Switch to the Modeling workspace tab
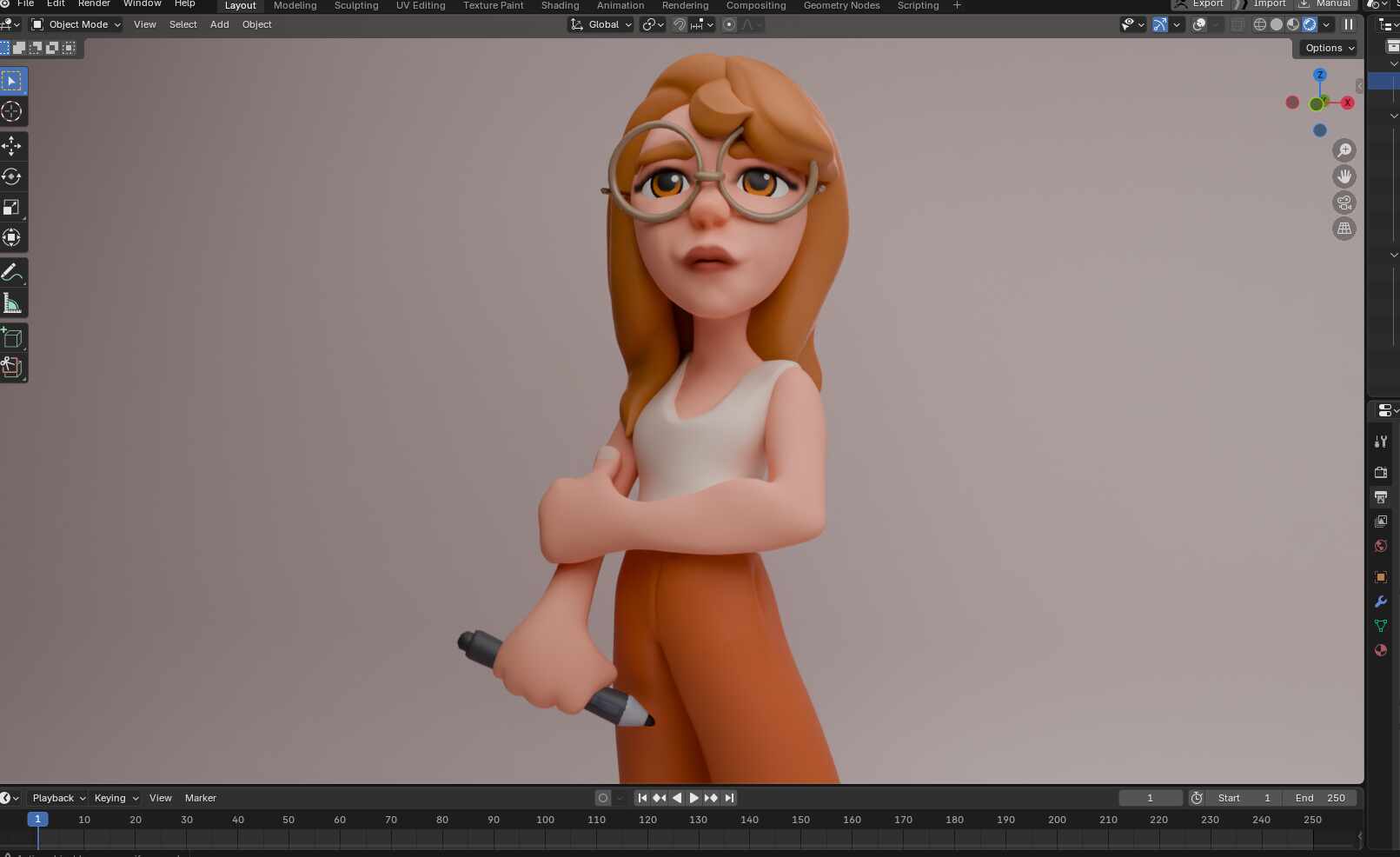The image size is (1400, 857). click(295, 5)
